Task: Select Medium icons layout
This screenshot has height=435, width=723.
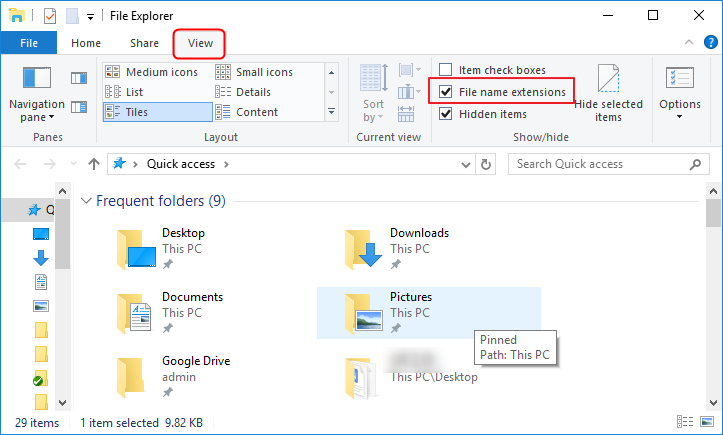Action: pyautogui.click(x=157, y=72)
